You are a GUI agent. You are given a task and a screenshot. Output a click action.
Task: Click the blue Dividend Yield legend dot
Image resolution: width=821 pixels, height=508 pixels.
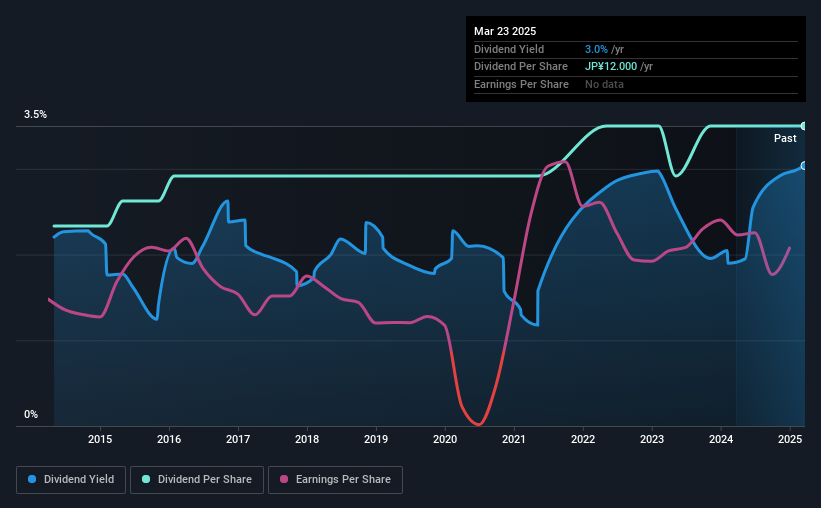pyautogui.click(x=32, y=479)
